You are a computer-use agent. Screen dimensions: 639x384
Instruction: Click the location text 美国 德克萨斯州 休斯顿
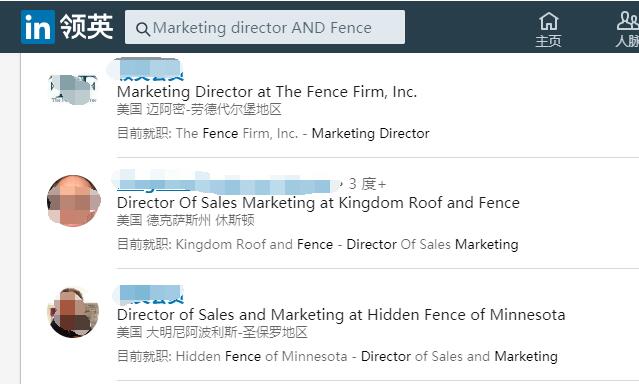point(185,221)
